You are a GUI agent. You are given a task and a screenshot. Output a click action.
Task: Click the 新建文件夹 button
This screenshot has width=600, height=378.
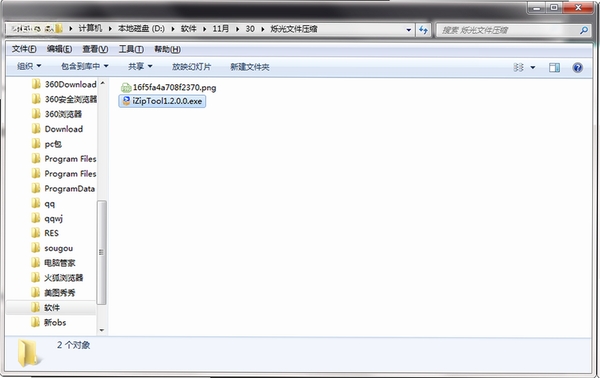tap(250, 67)
